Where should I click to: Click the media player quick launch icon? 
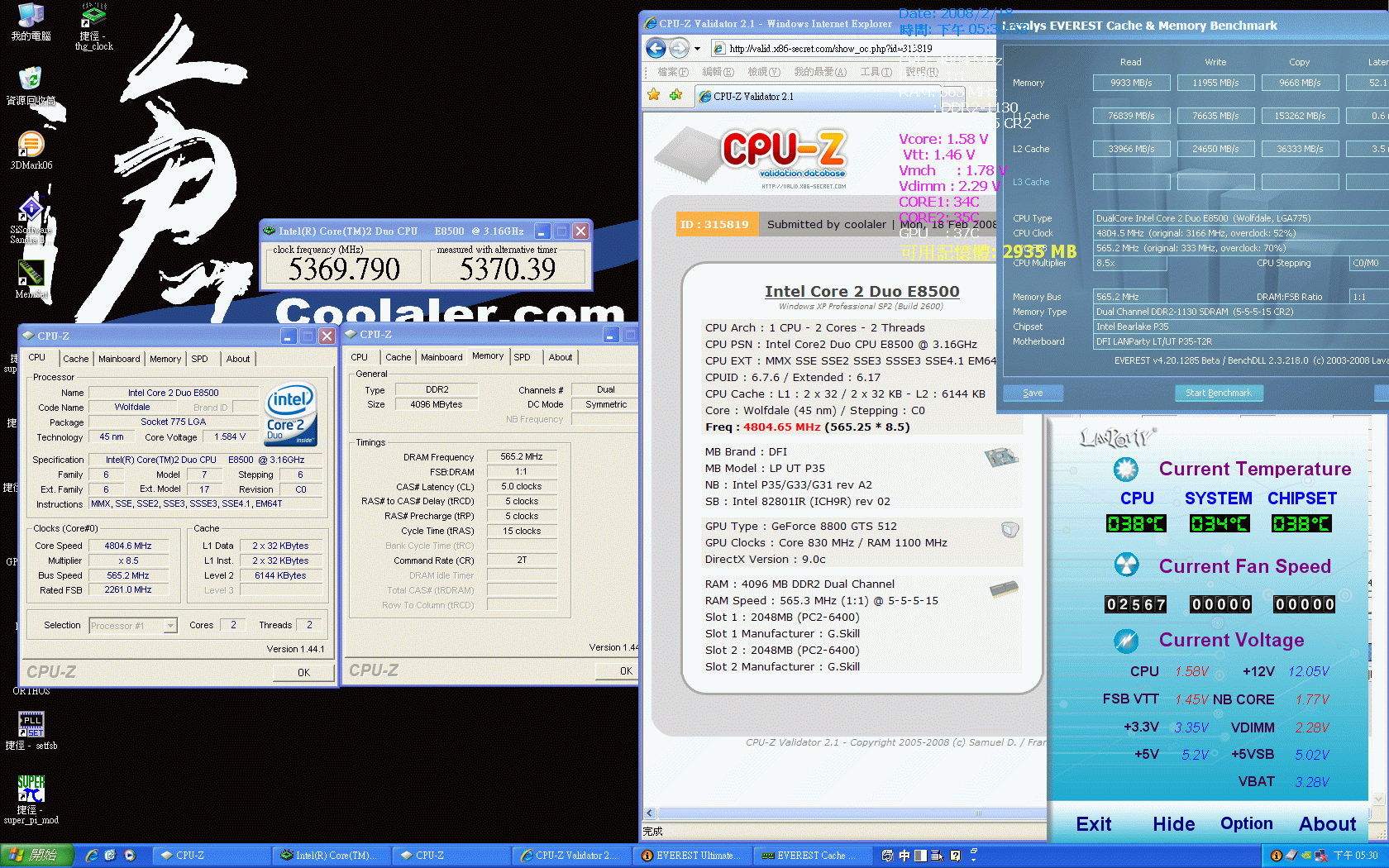click(130, 856)
